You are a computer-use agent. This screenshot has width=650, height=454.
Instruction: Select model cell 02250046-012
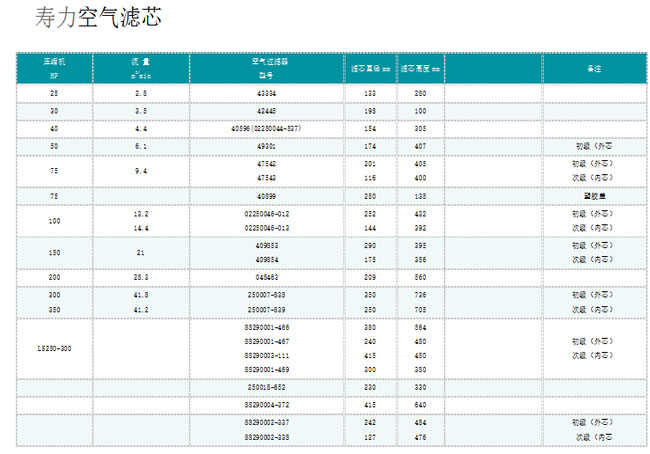pyautogui.click(x=267, y=214)
